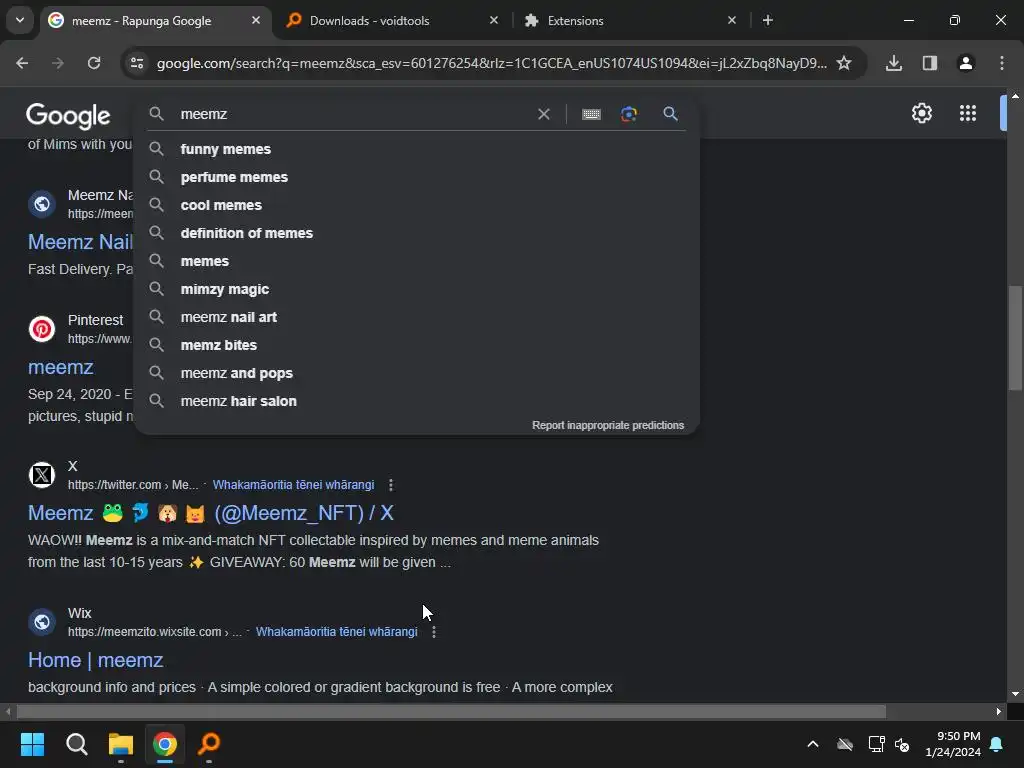Open Chrome profile avatar
Image resolution: width=1024 pixels, height=768 pixels.
coord(966,63)
